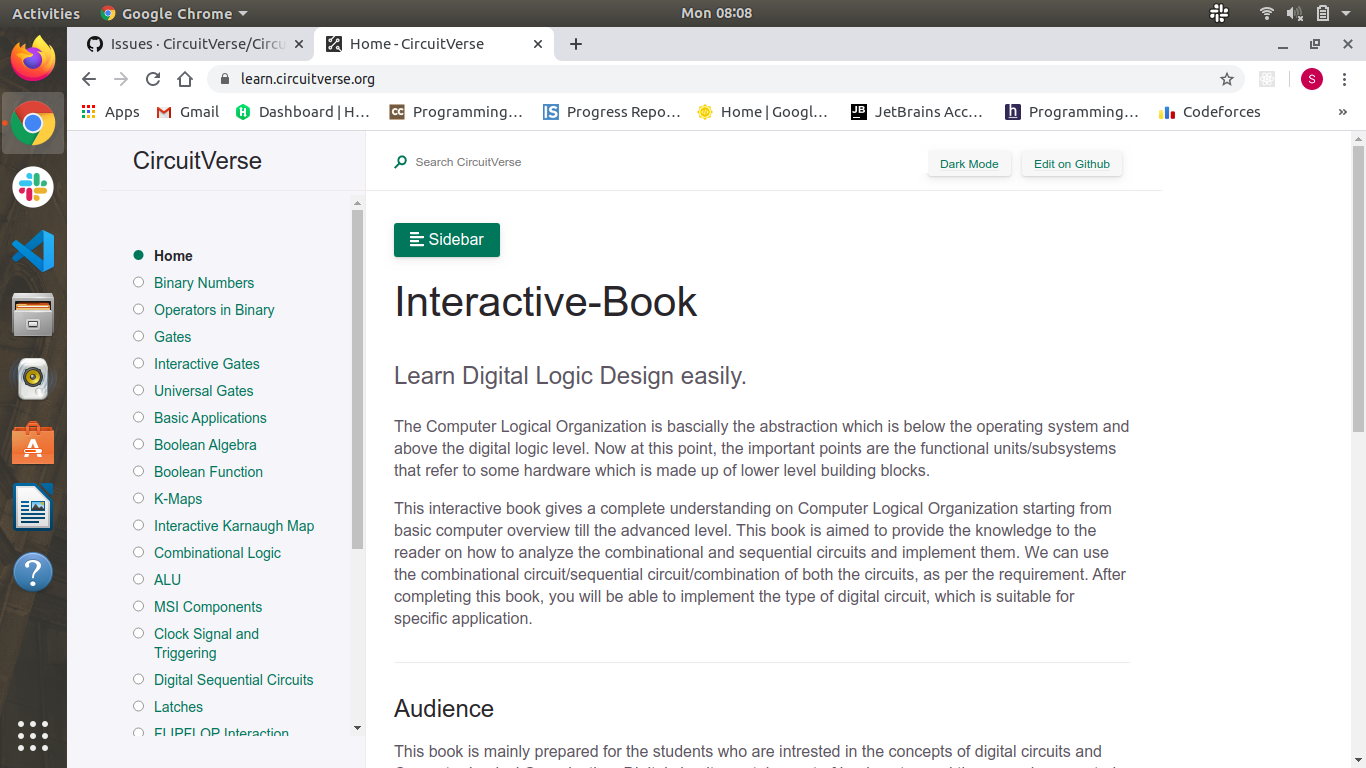Select the Binary Numbers chapter bullet

pyautogui.click(x=139, y=283)
